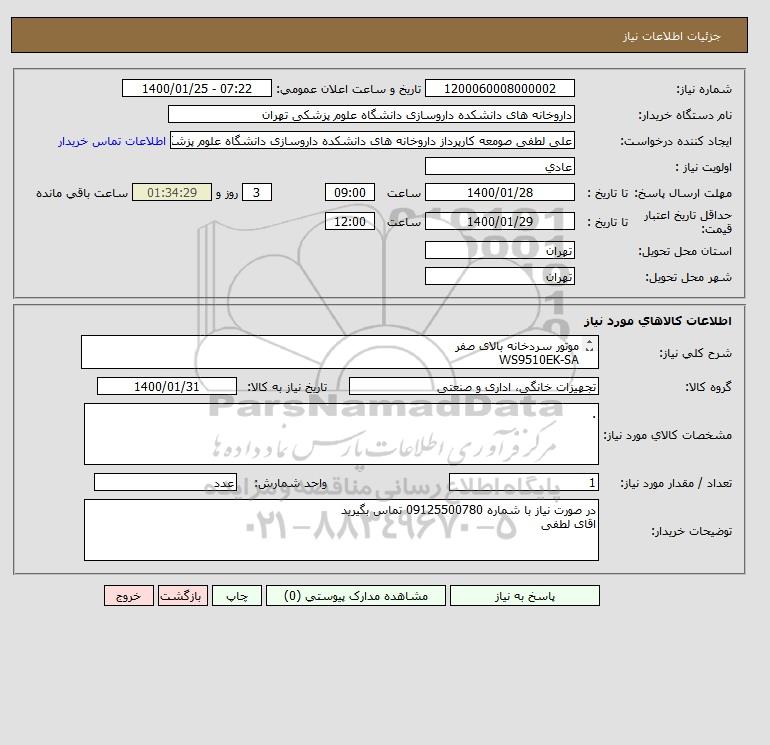Click the تعداد / مقدار مورد نیاز label
Screen dimensions: 770x745
[x=676, y=483]
